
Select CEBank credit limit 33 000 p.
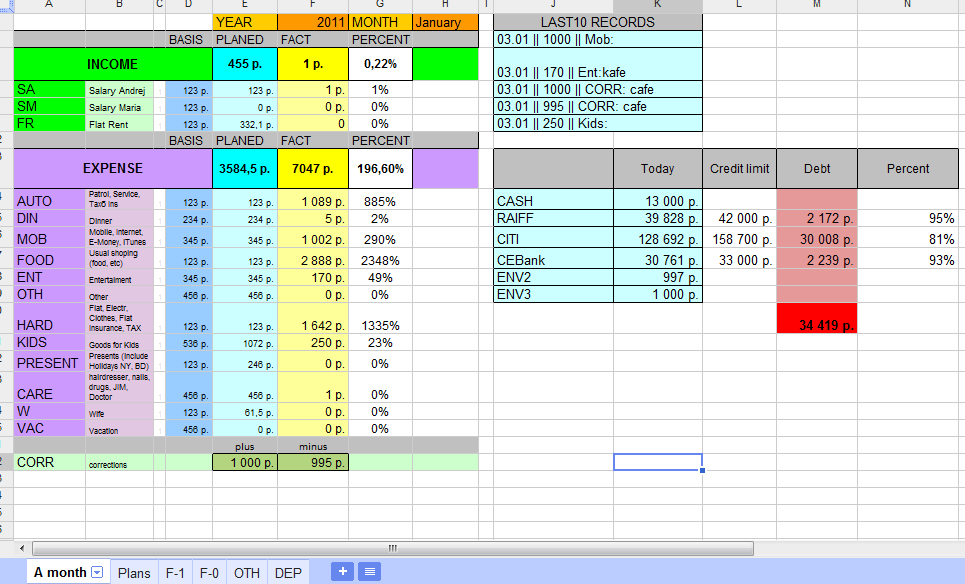[x=740, y=258]
